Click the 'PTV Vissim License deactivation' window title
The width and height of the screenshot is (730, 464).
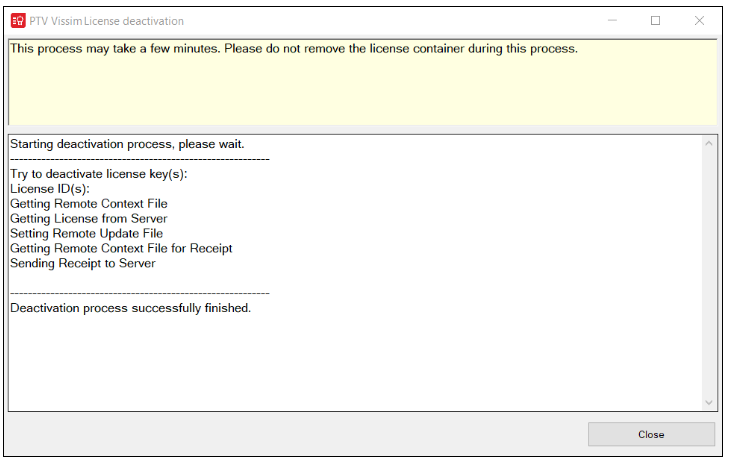pyautogui.click(x=107, y=21)
